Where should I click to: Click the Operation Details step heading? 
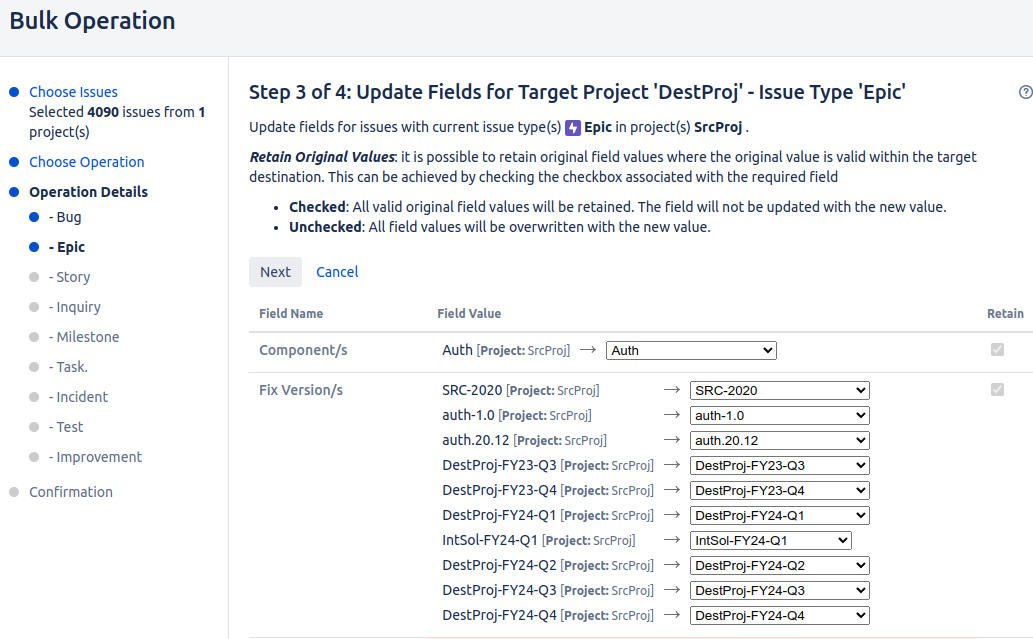pyautogui.click(x=88, y=192)
